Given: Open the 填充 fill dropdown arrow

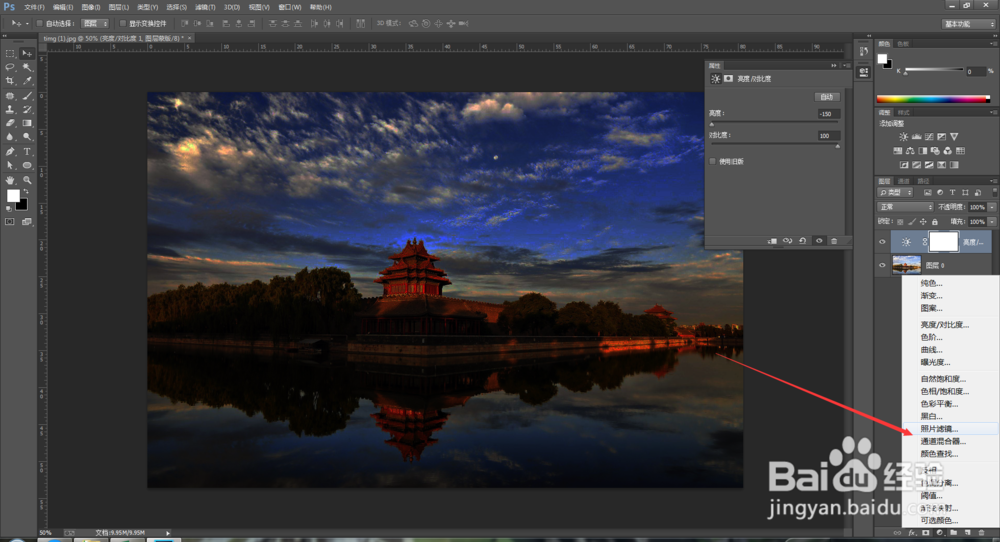Looking at the screenshot, I should [x=992, y=222].
